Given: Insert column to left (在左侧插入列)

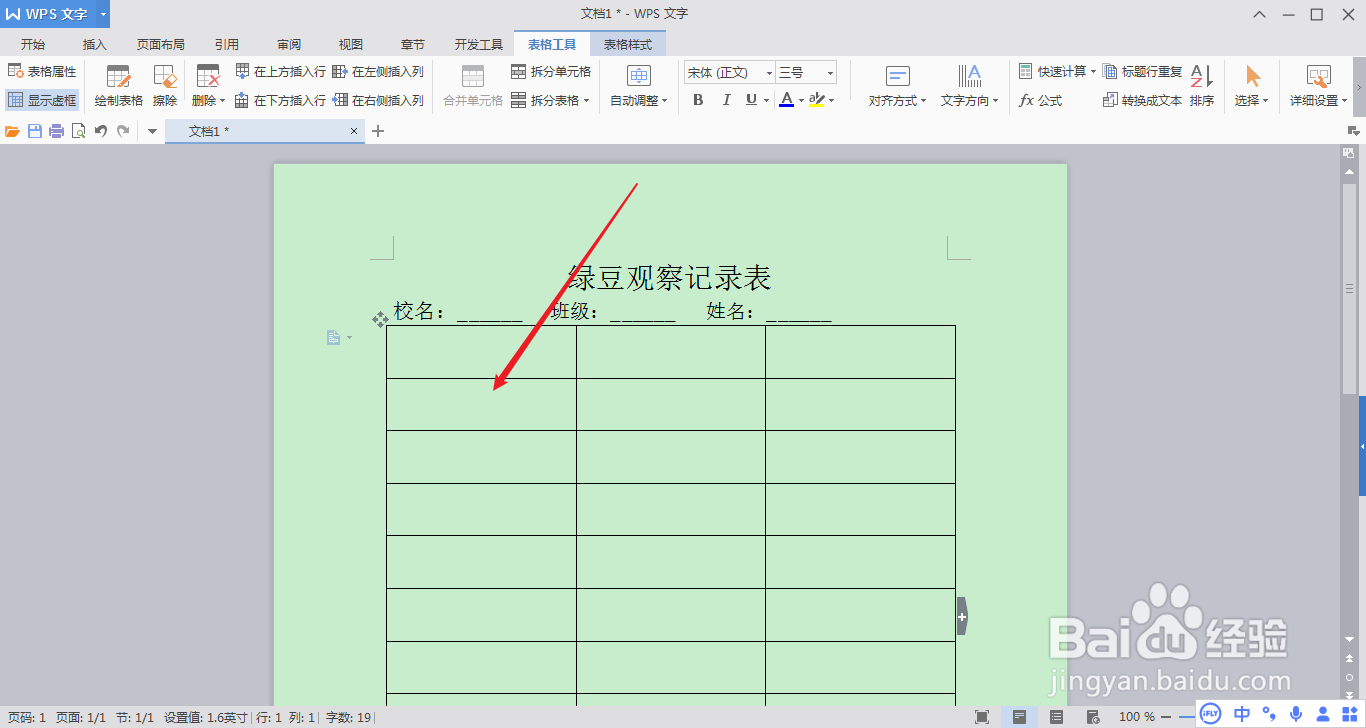Looking at the screenshot, I should pos(378,72).
